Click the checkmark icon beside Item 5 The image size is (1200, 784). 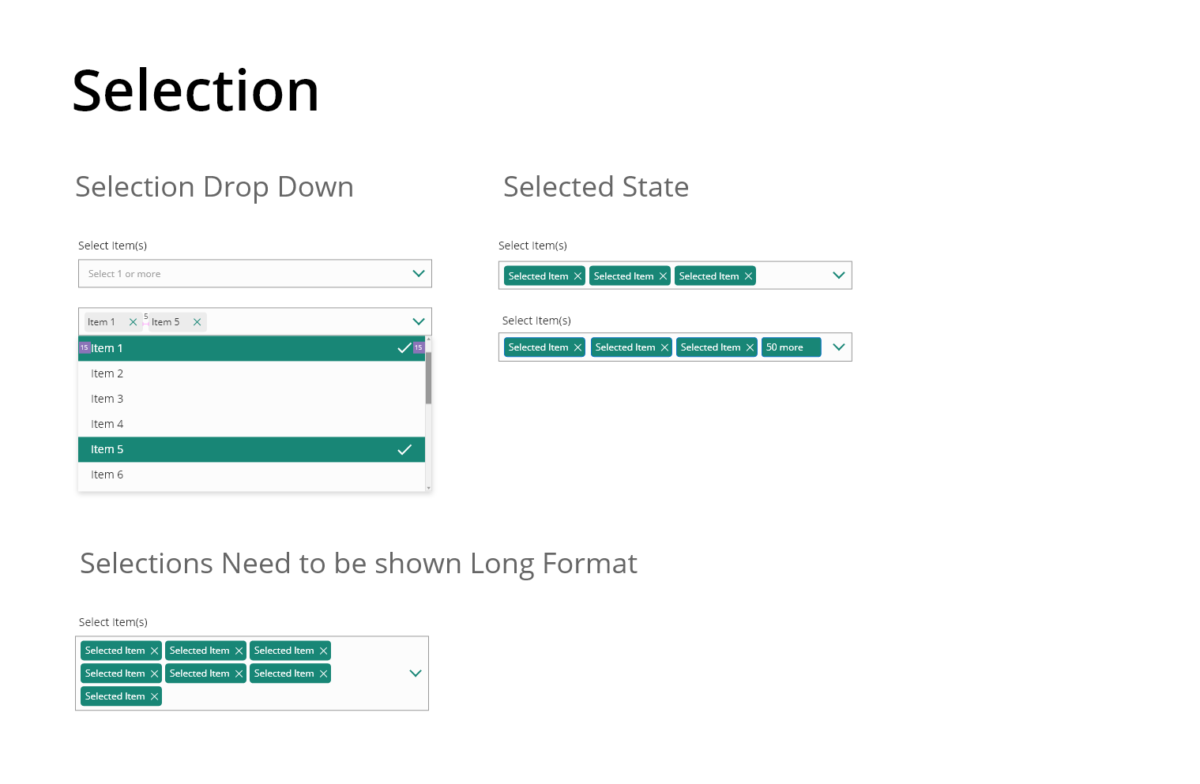[x=405, y=449]
